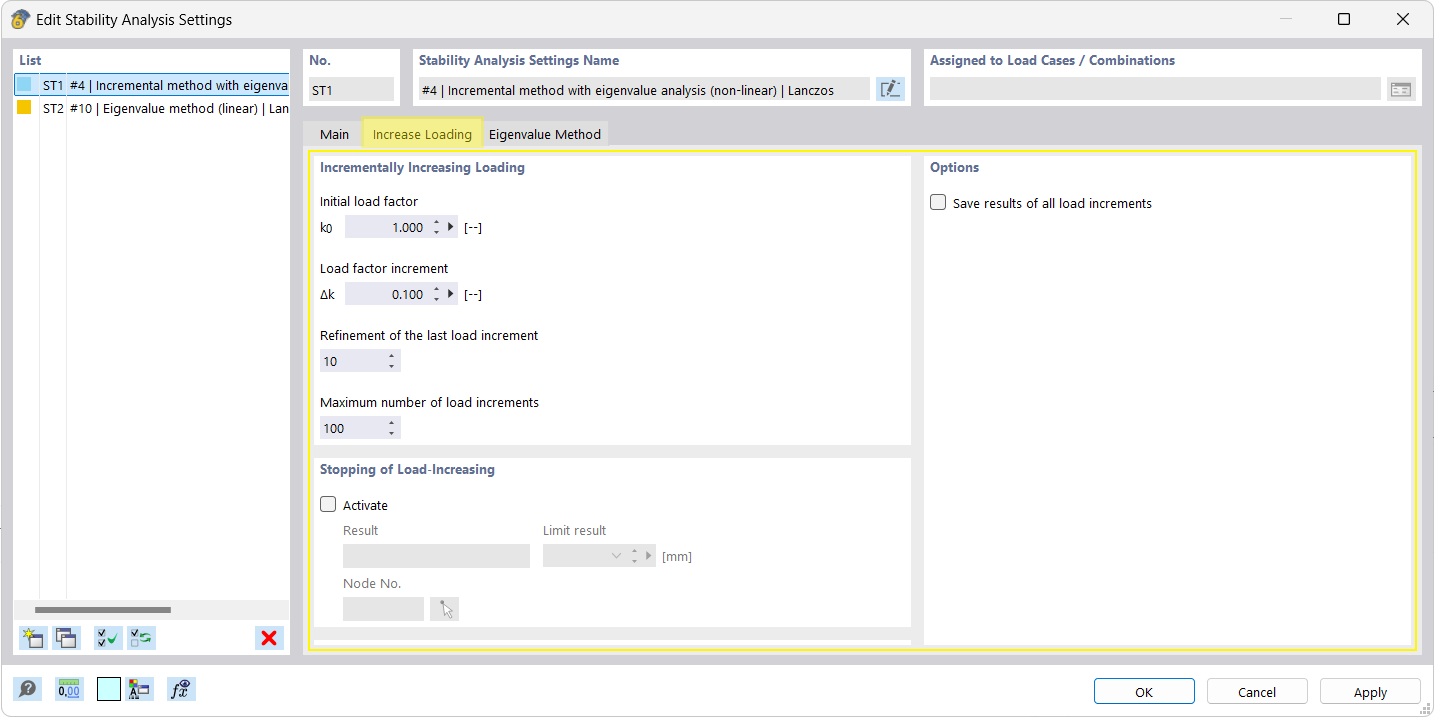Copy the selected stability analysis setting

[x=67, y=638]
